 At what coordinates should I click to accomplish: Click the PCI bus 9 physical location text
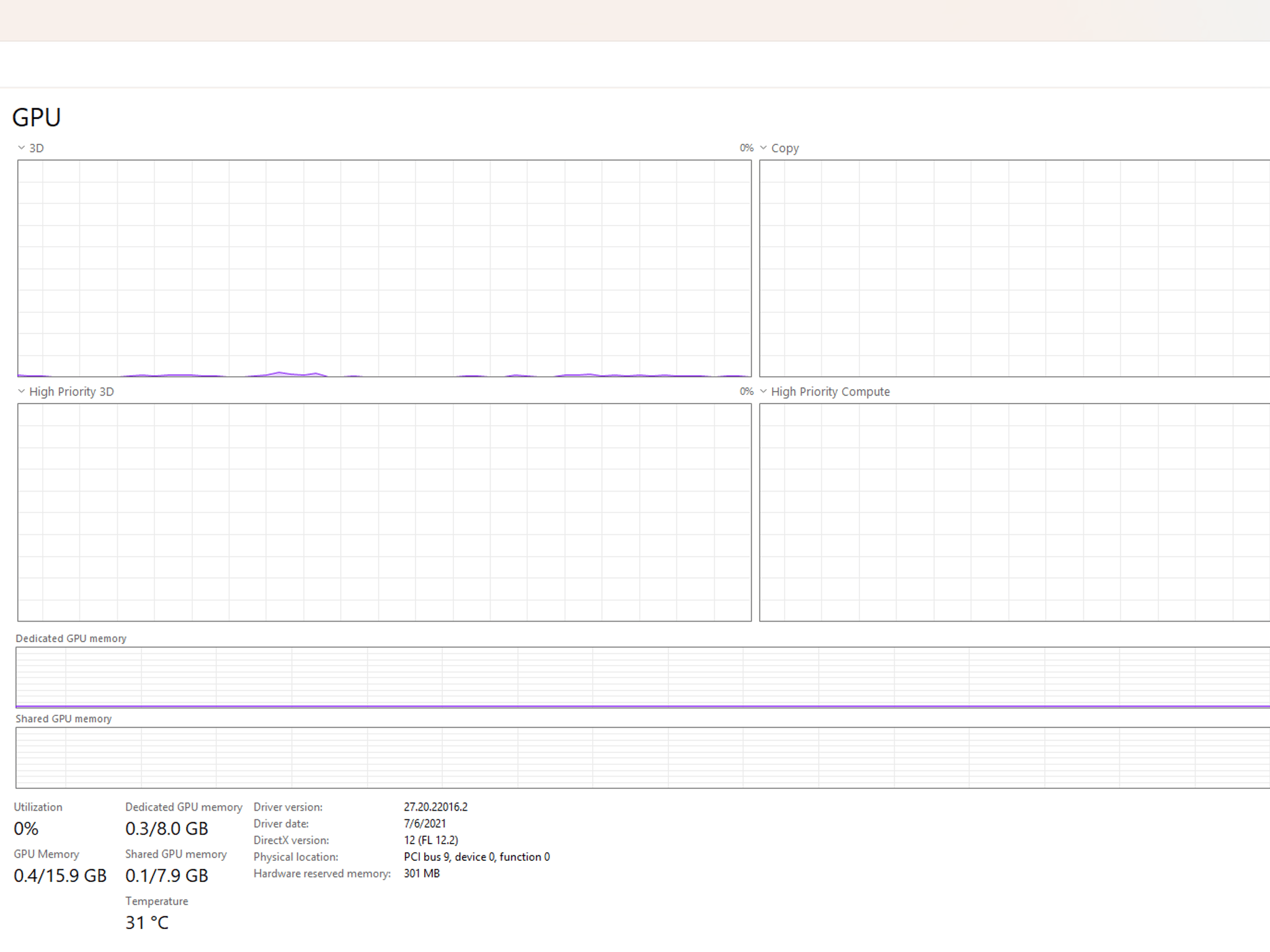point(477,857)
